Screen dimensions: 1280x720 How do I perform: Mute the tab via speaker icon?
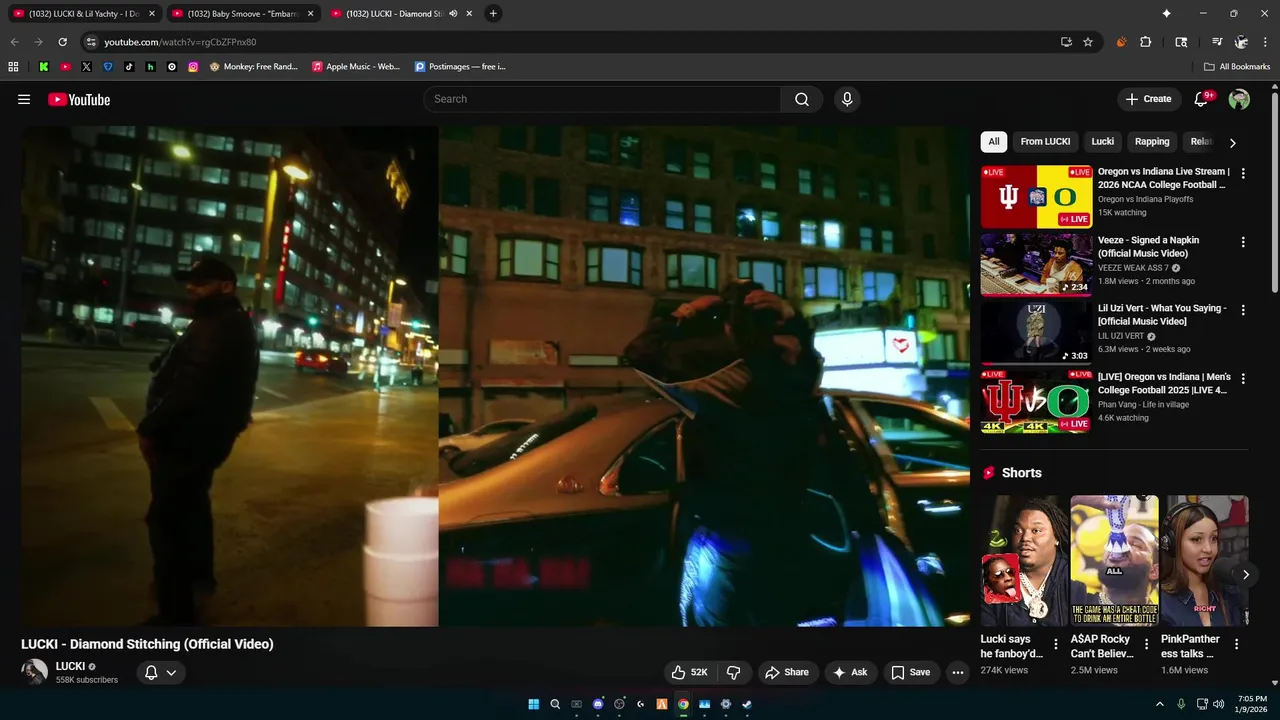pyautogui.click(x=453, y=14)
